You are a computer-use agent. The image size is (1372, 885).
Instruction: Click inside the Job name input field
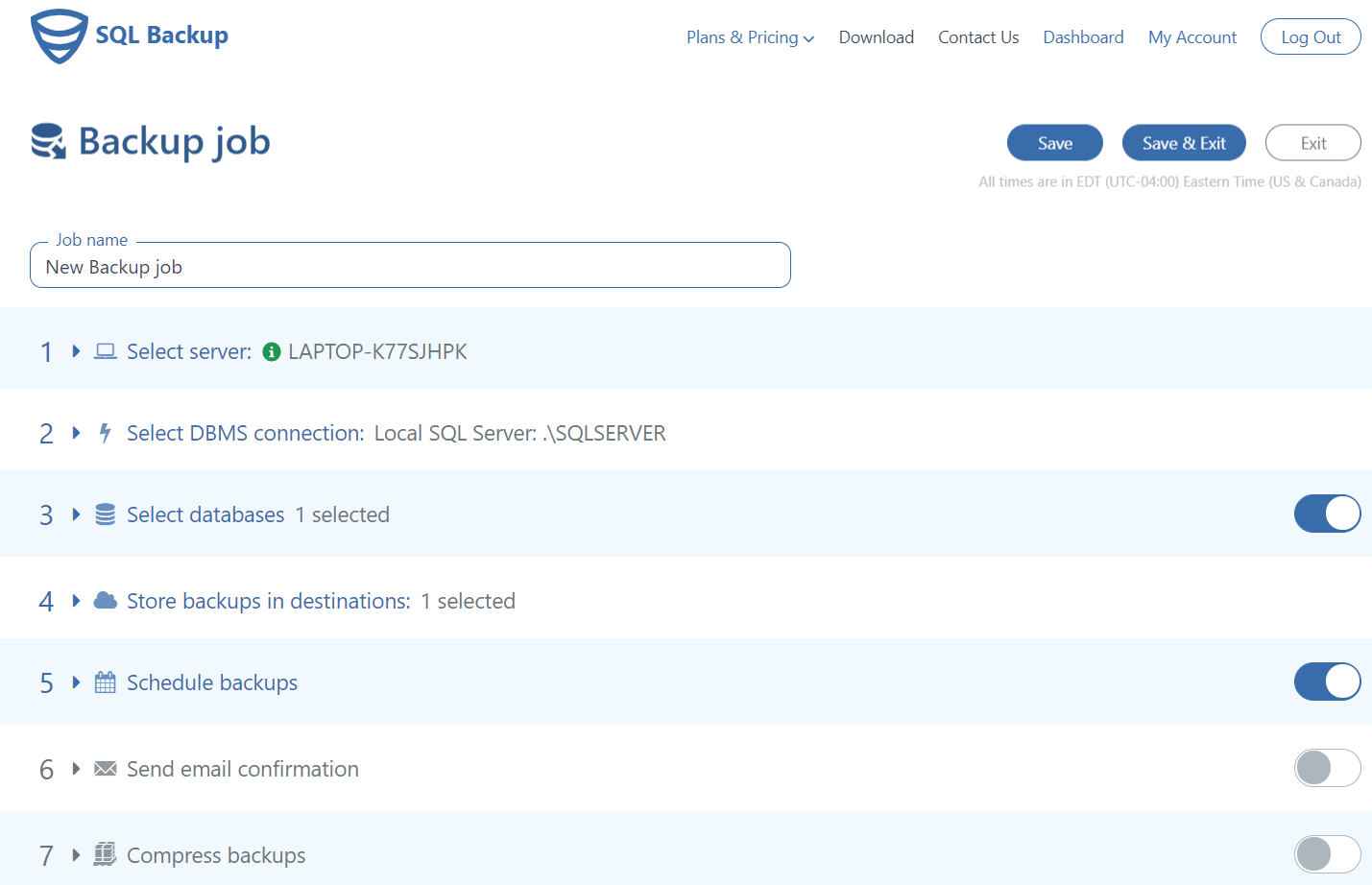click(410, 265)
